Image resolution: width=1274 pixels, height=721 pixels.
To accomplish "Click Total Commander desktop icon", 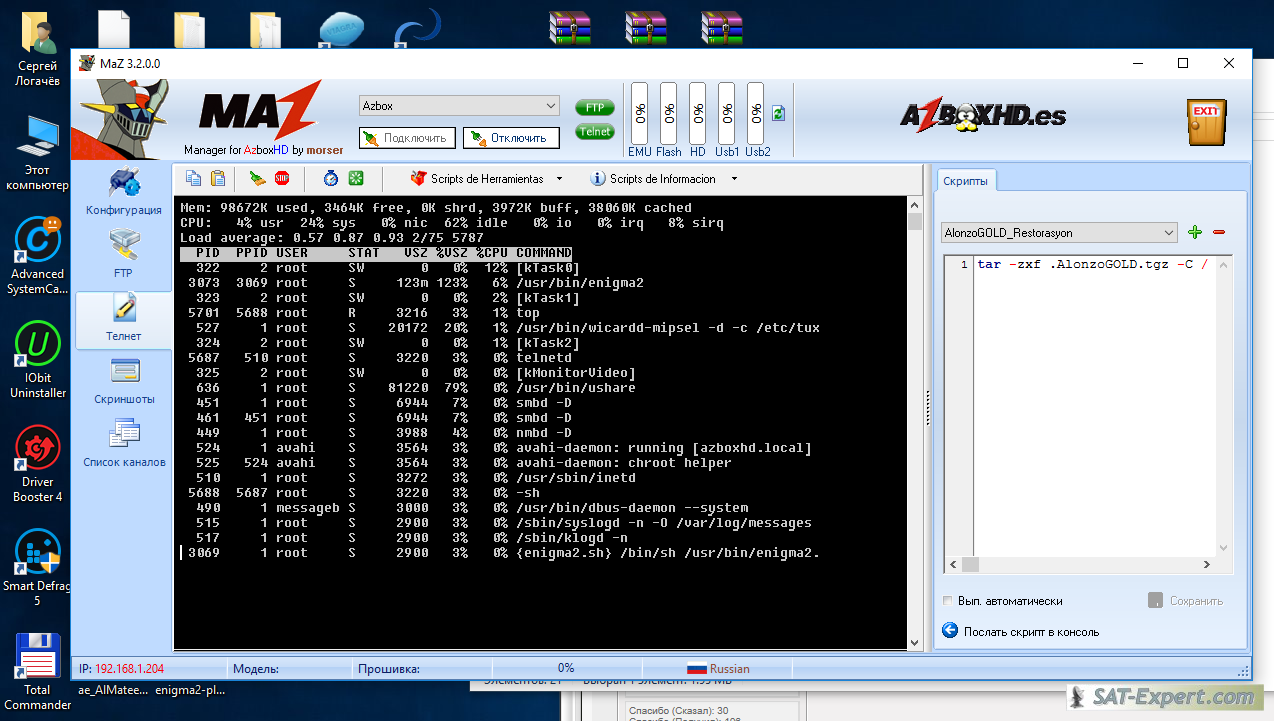I will pos(37,671).
